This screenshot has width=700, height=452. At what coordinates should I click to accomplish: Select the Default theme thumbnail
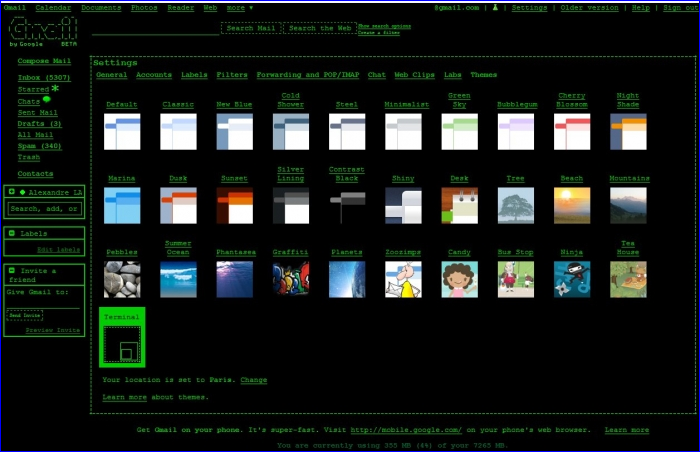click(x=122, y=132)
